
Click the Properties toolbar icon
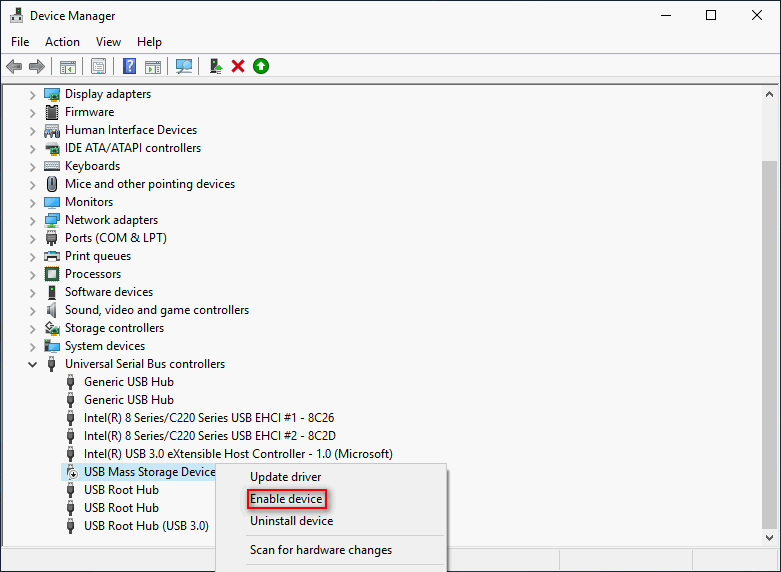(x=98, y=66)
